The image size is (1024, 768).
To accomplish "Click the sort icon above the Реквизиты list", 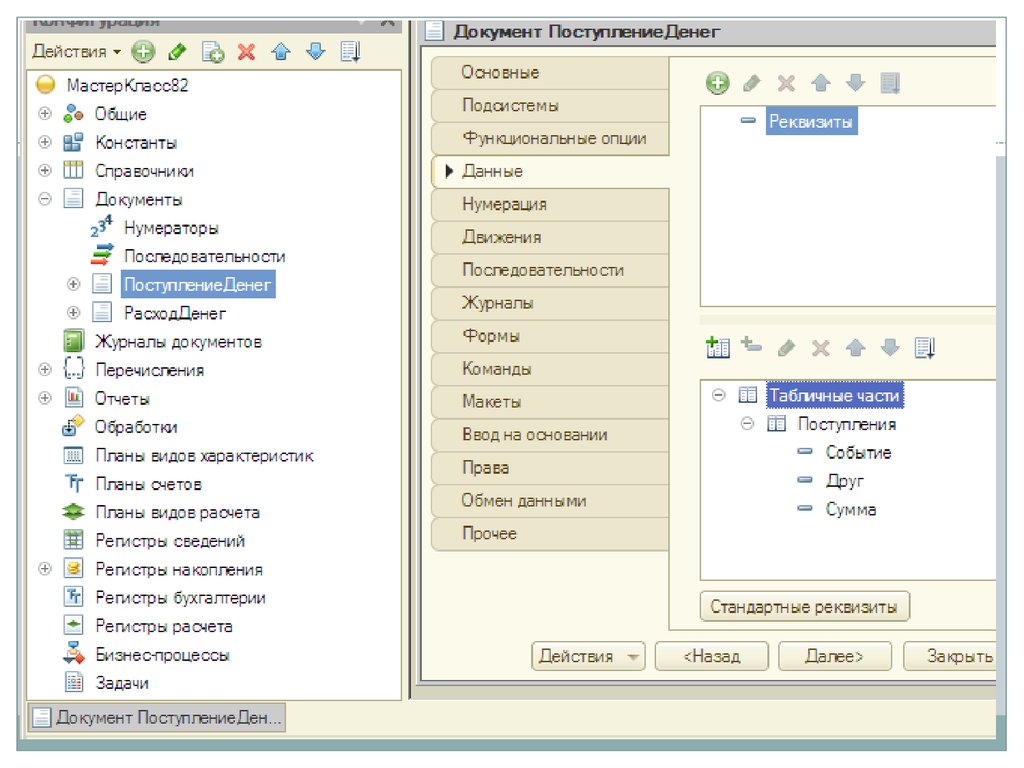I will tap(890, 83).
